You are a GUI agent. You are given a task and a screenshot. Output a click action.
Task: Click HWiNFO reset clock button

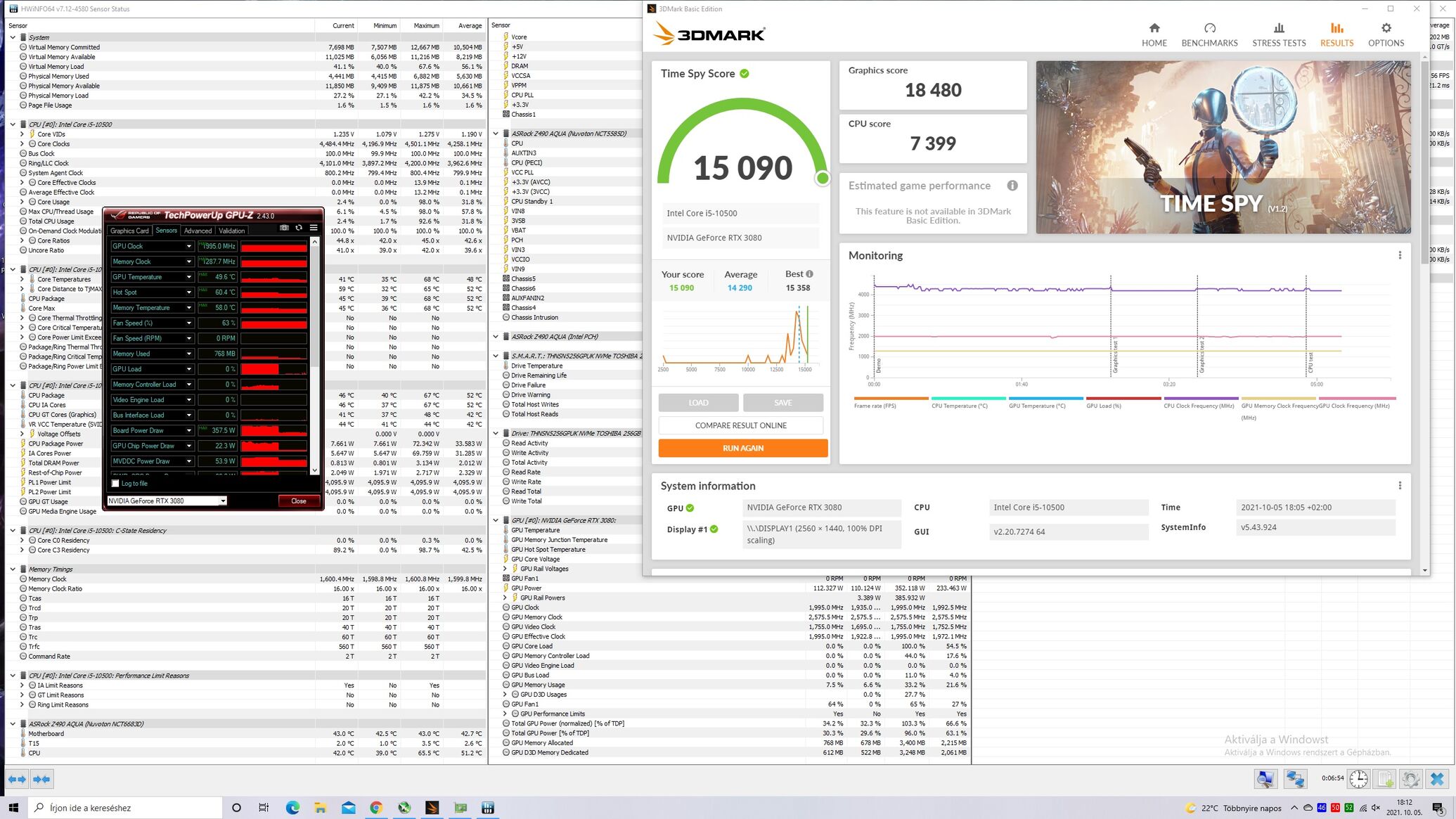[x=1358, y=779]
